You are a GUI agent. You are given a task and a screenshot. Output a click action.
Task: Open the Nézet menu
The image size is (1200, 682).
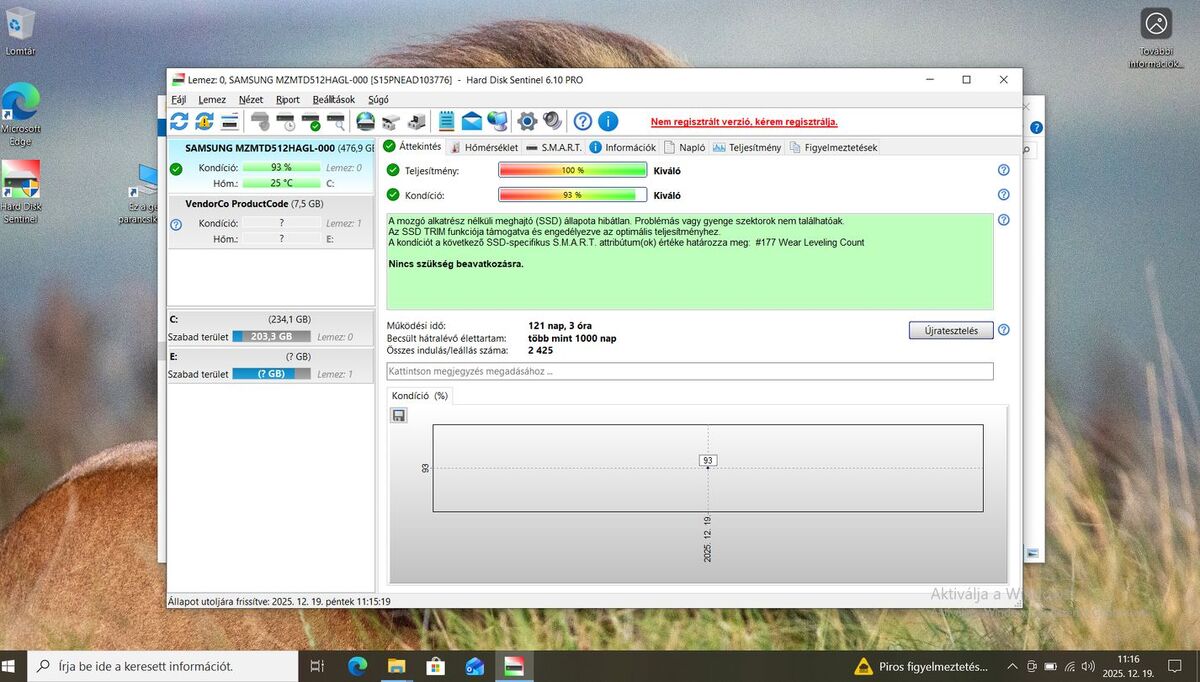pos(251,100)
